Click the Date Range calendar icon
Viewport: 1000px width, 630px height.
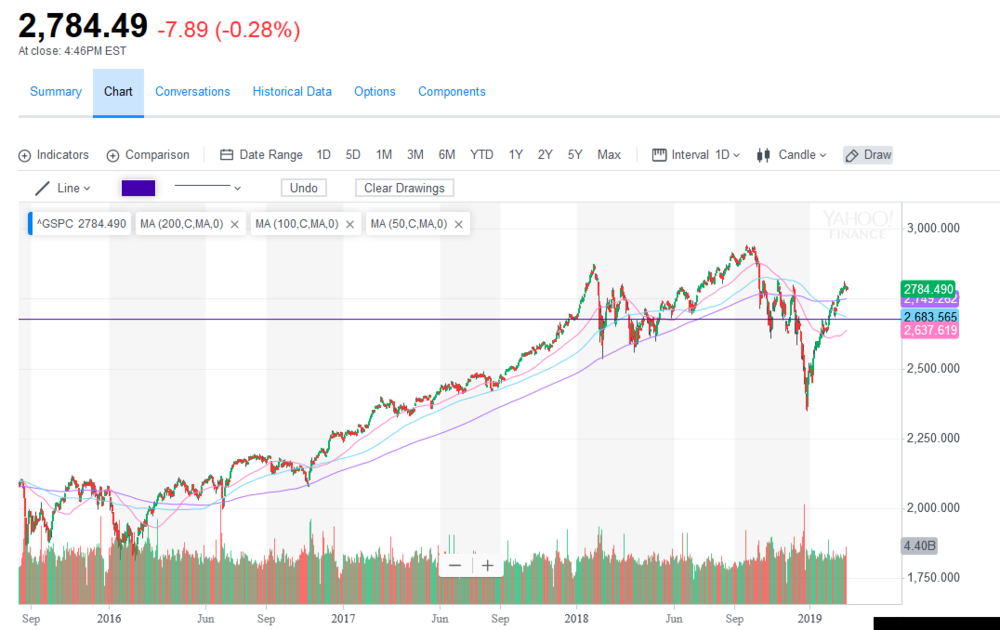pos(228,154)
